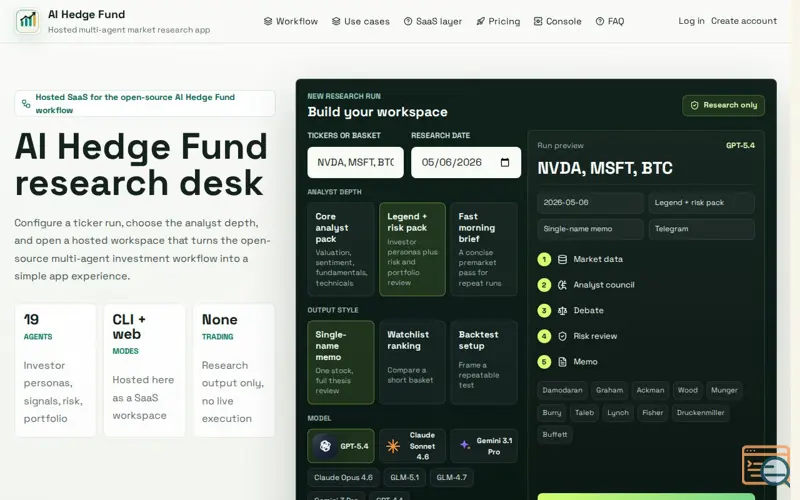Click the CLI + web Modes stat card

[144, 370]
